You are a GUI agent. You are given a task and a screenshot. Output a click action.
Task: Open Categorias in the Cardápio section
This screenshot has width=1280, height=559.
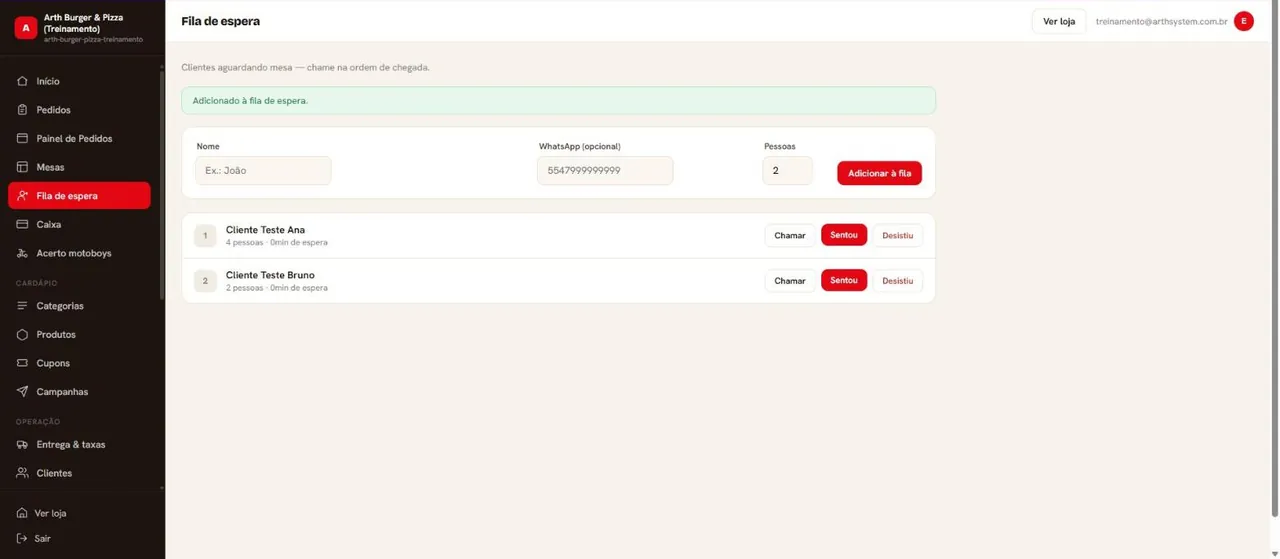[x=79, y=306]
